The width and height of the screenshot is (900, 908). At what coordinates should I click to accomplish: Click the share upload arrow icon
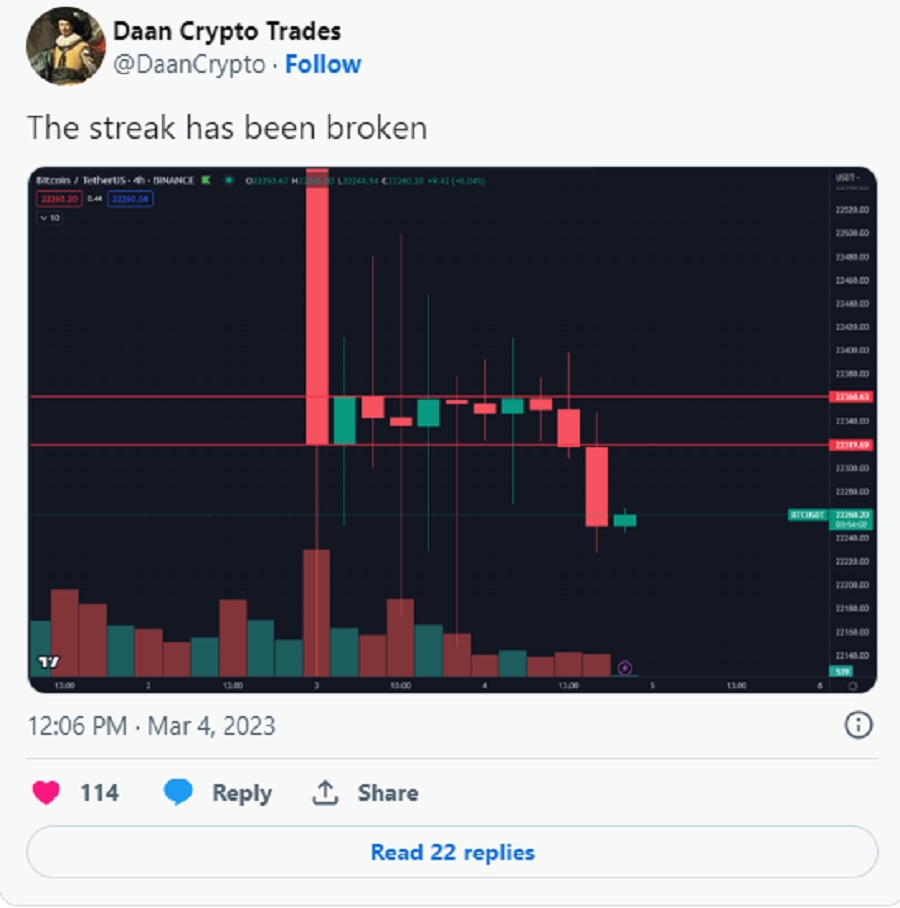[325, 792]
